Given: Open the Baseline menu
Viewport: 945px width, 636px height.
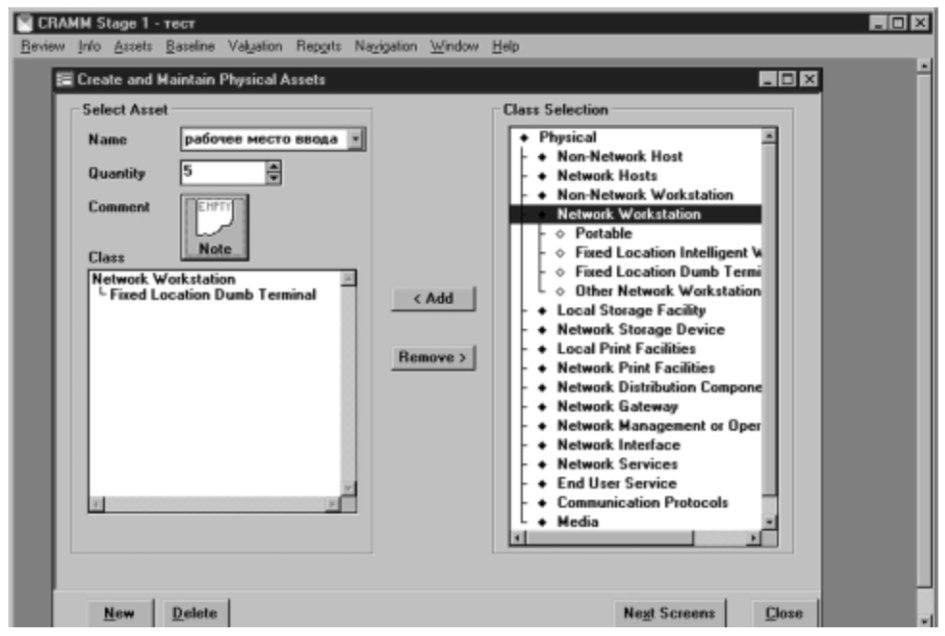Looking at the screenshot, I should click(190, 46).
